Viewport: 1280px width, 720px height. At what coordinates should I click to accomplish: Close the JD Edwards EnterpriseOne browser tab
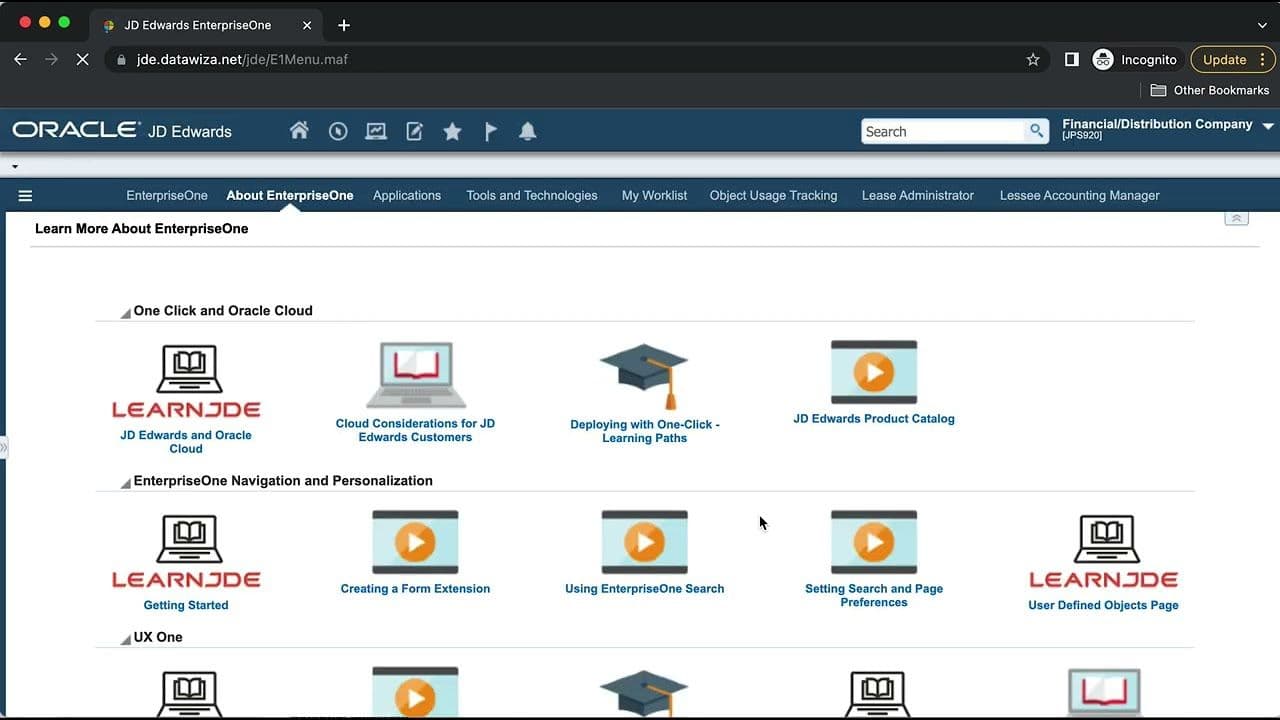click(x=307, y=25)
